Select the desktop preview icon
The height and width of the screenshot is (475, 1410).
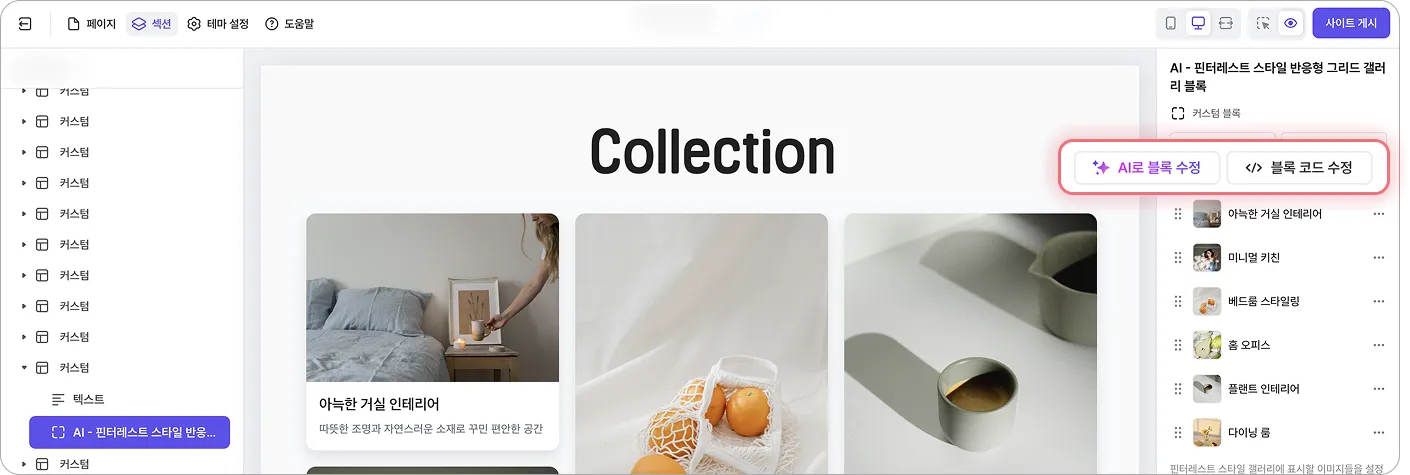pyautogui.click(x=1198, y=23)
